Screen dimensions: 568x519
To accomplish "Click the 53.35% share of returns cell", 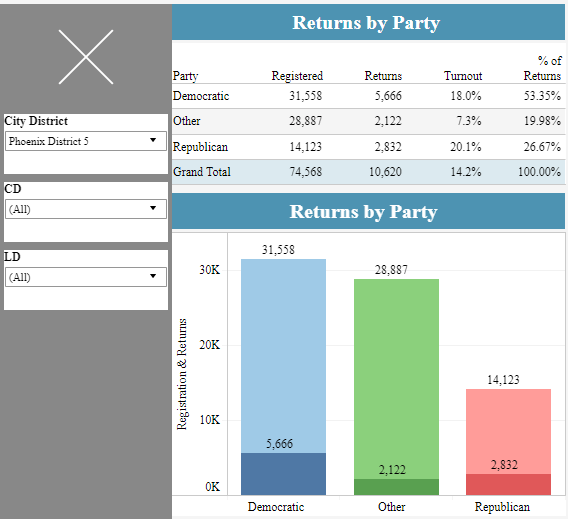I will (542, 96).
